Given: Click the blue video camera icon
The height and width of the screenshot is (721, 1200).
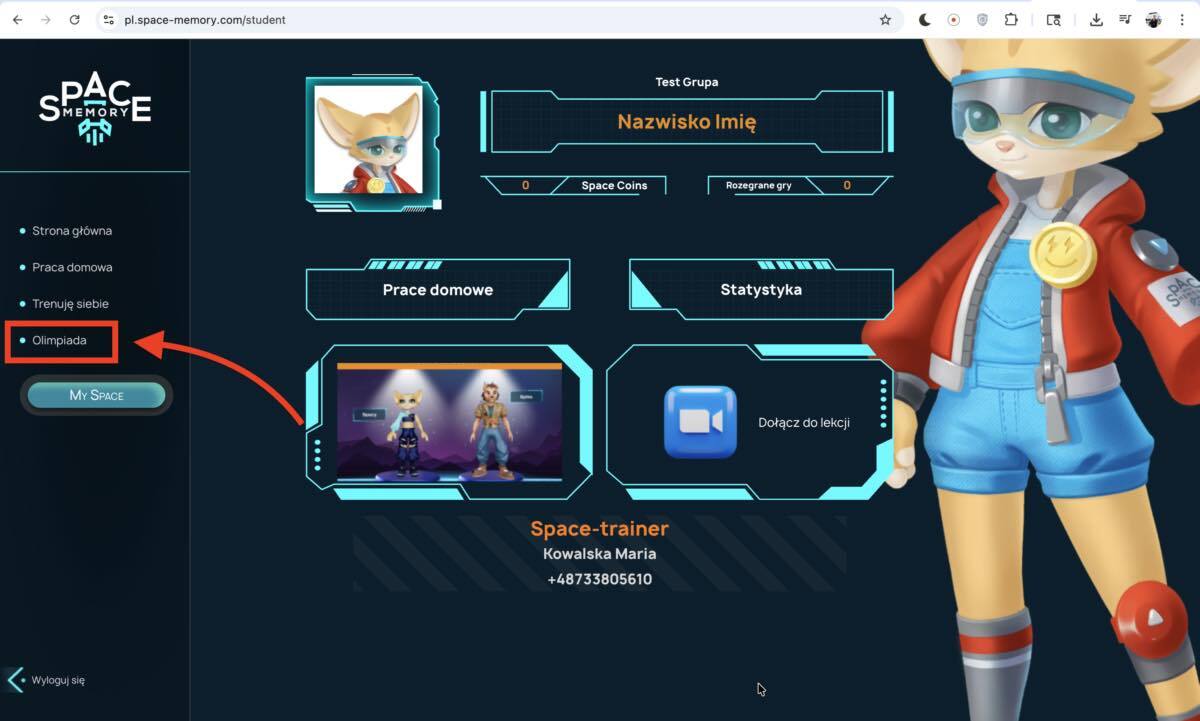Looking at the screenshot, I should [700, 422].
